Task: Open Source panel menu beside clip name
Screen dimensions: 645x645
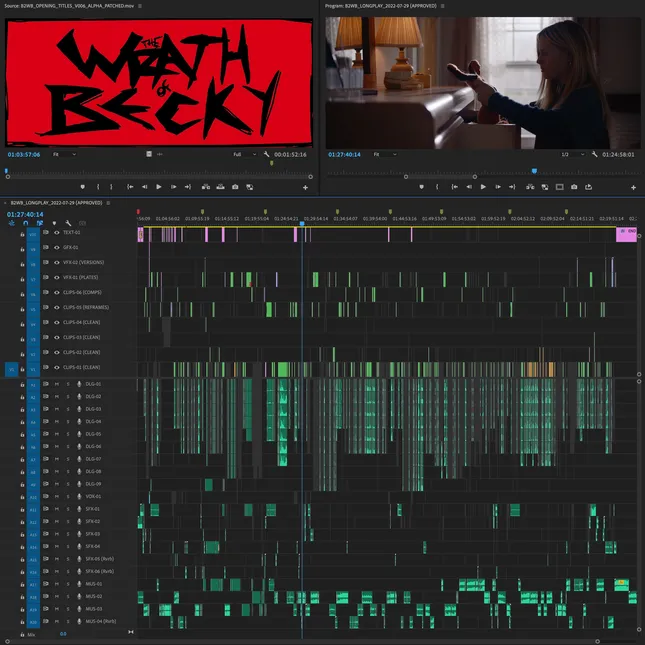Action: (x=140, y=6)
